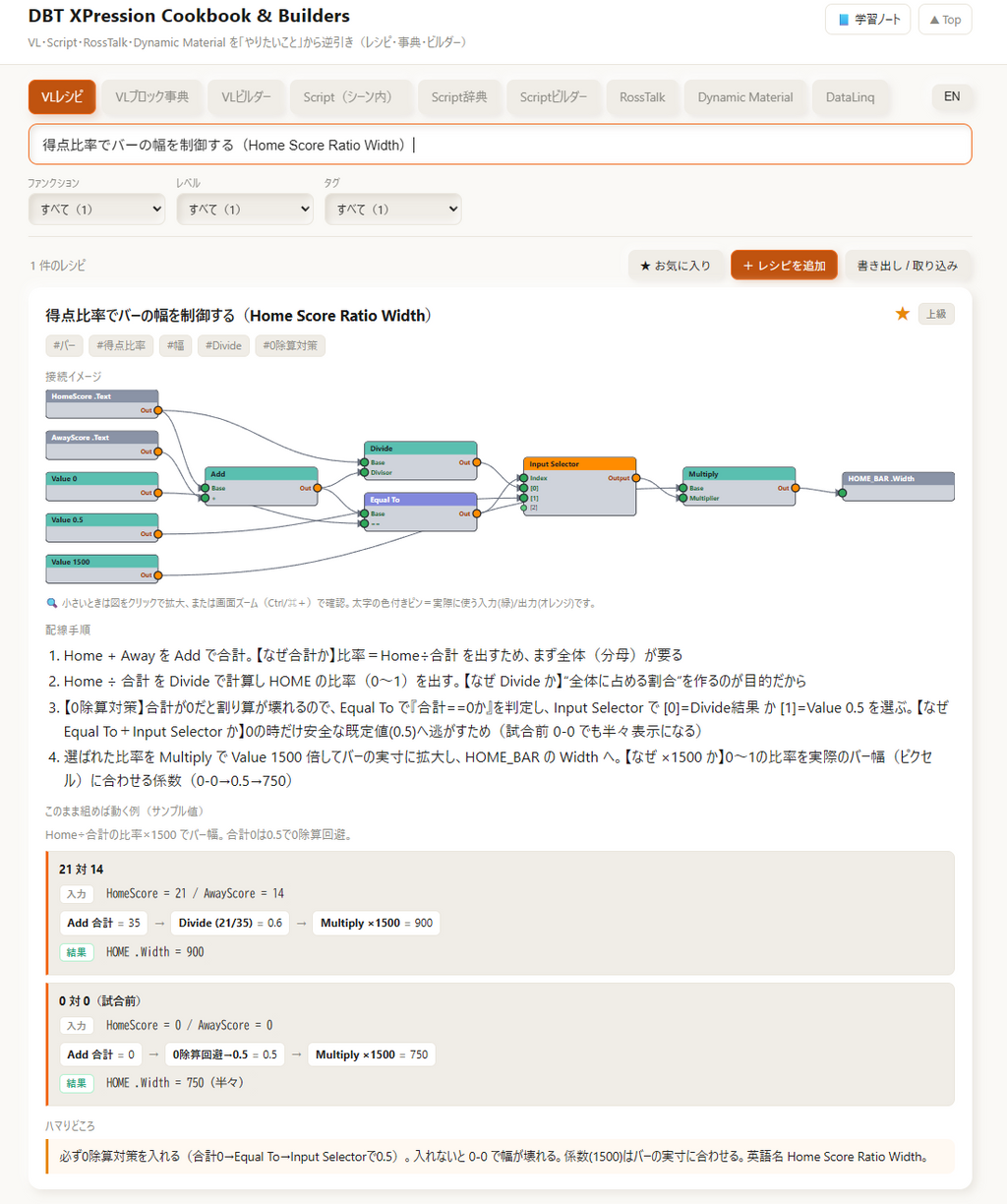The image size is (1007, 1204).
Task: Click the ハマりどころ warning note
Action: coord(500,1156)
